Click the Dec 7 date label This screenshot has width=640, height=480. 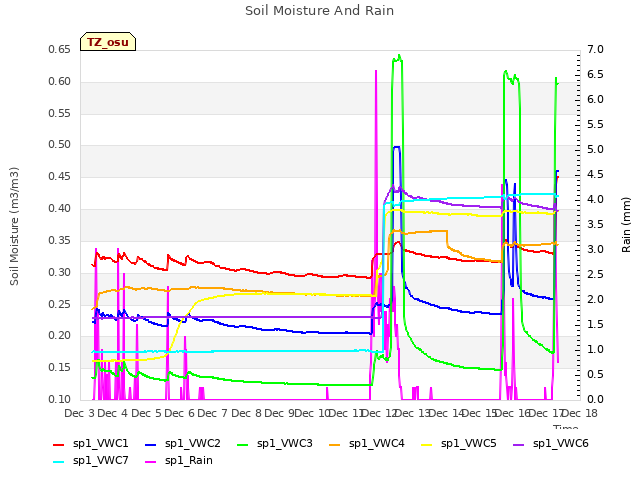tap(212, 413)
